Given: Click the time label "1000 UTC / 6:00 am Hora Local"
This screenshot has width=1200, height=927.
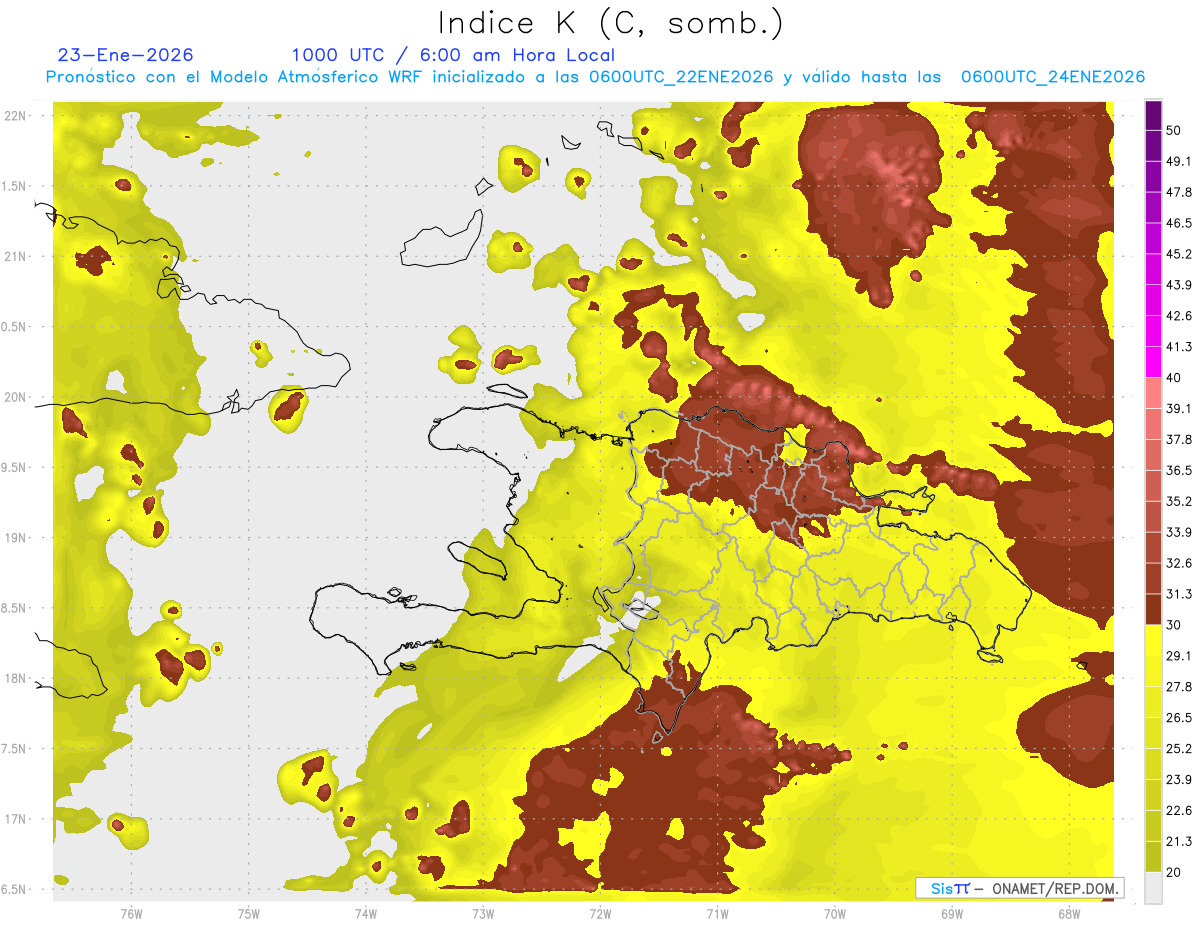Looking at the screenshot, I should [453, 55].
